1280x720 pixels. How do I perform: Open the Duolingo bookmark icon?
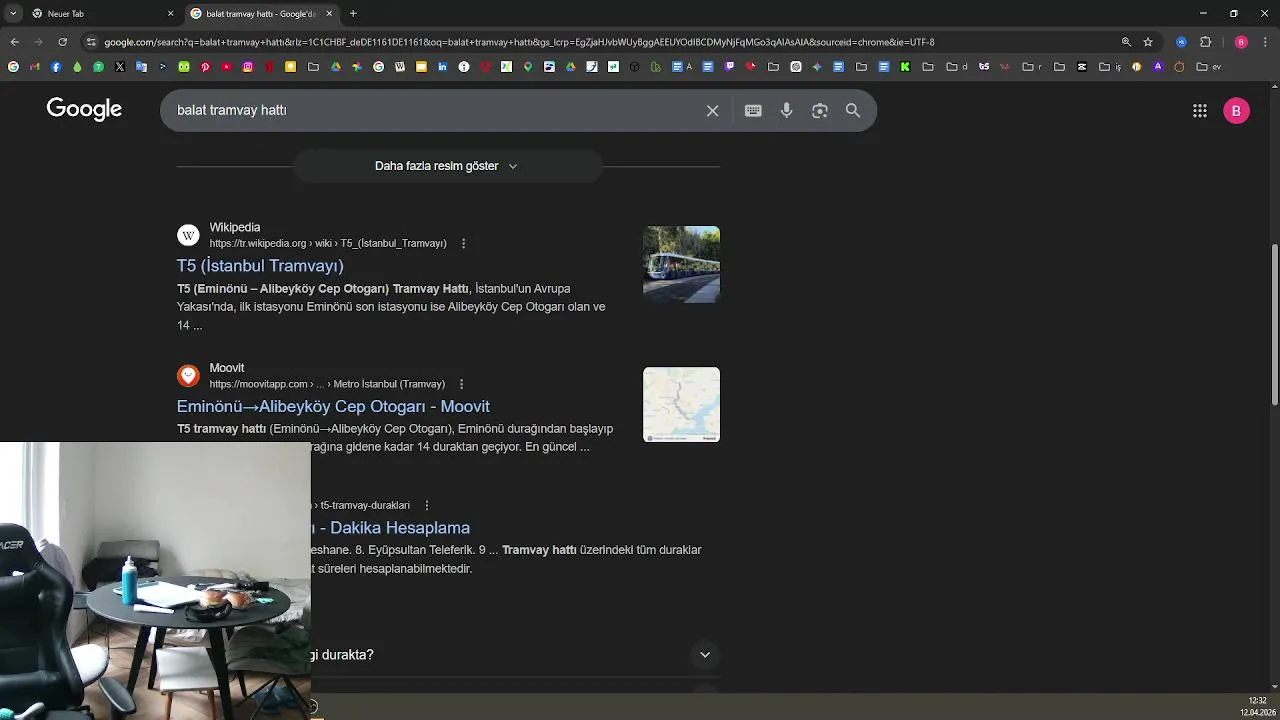pyautogui.click(x=184, y=67)
